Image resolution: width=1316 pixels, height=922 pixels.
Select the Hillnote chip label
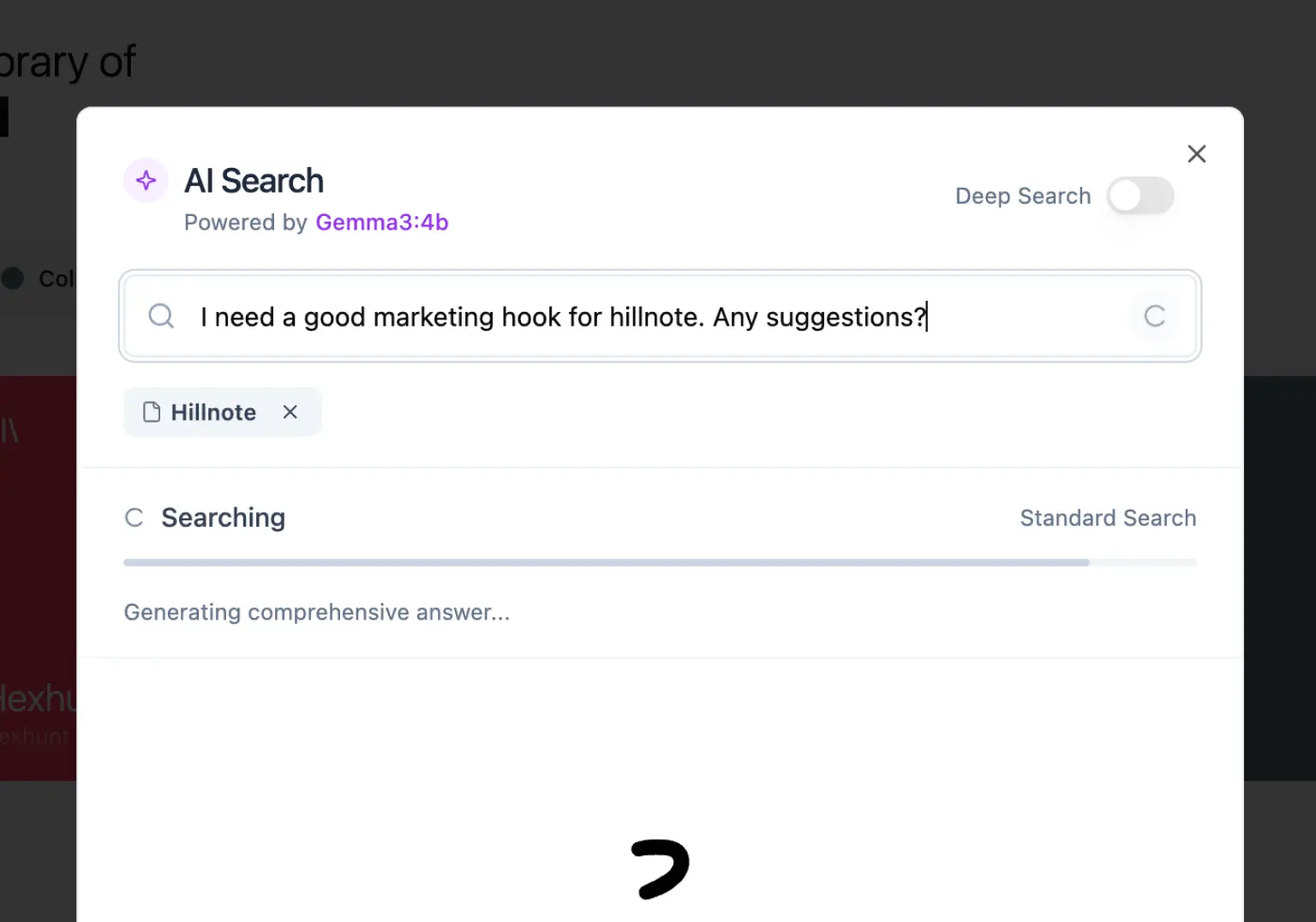(x=213, y=413)
